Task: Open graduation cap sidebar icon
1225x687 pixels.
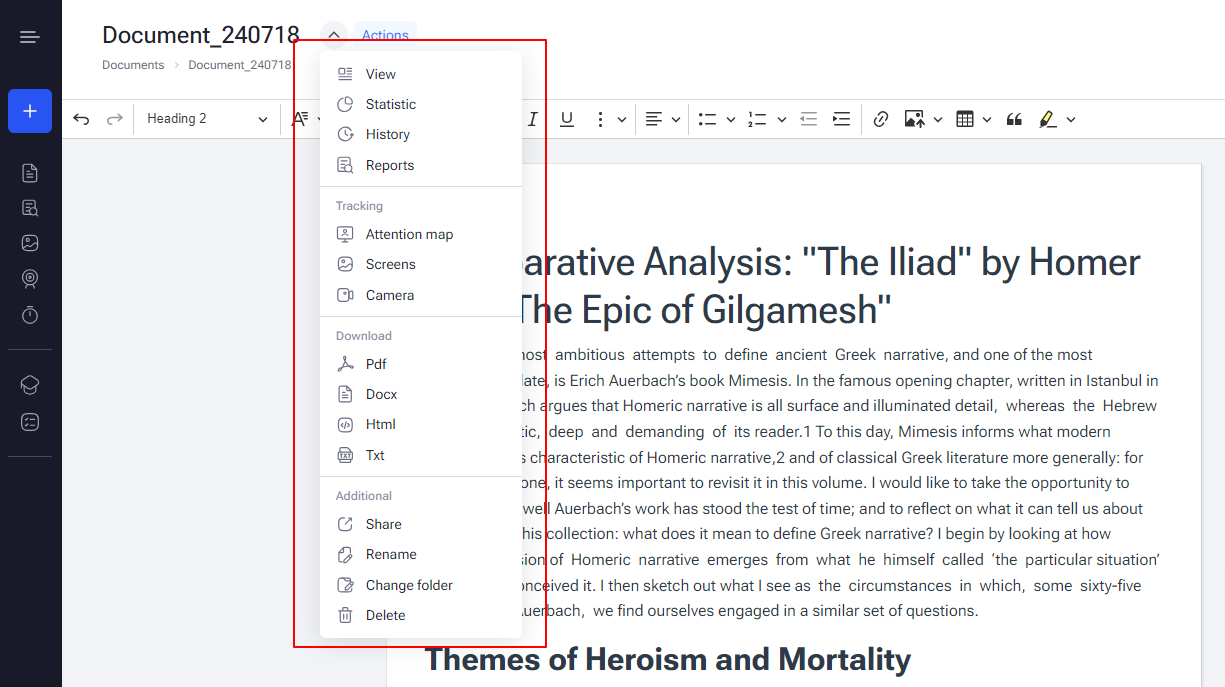Action: pos(30,385)
